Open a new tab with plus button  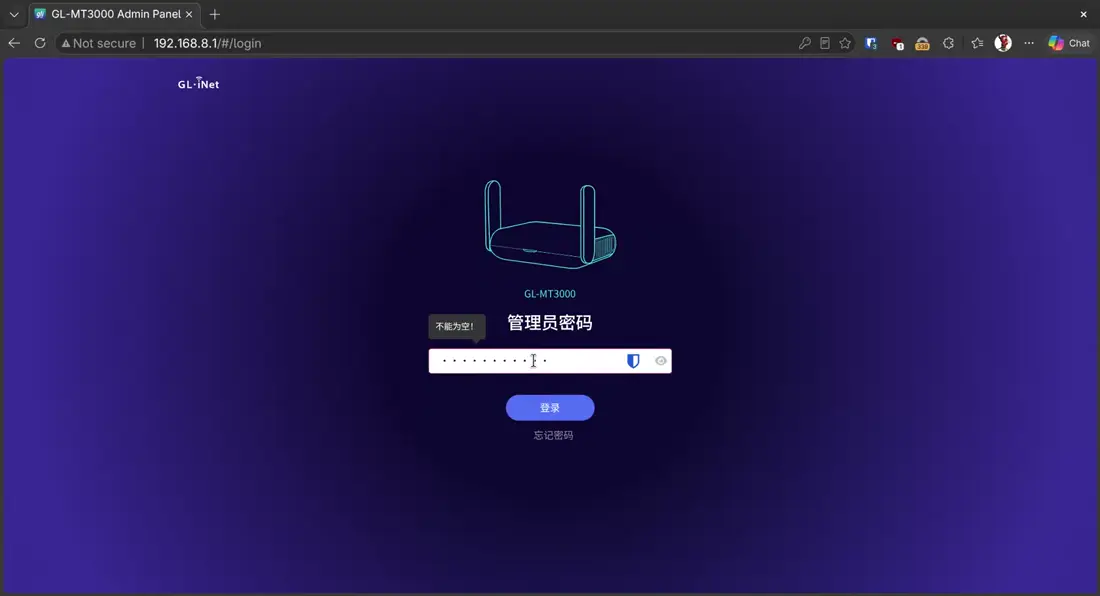215,14
